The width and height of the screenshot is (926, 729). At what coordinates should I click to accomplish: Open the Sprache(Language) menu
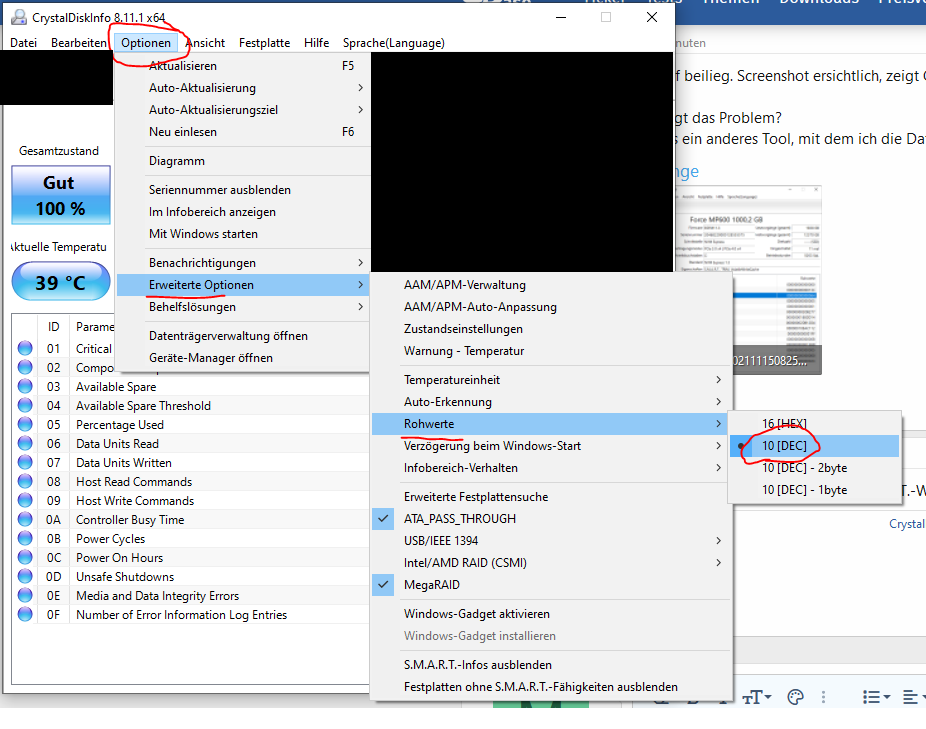(393, 43)
